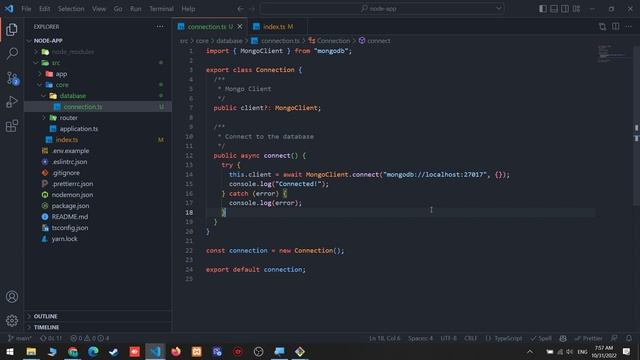Open the command center dropdown arrow
The height and width of the screenshot is (360, 640).
499,8
